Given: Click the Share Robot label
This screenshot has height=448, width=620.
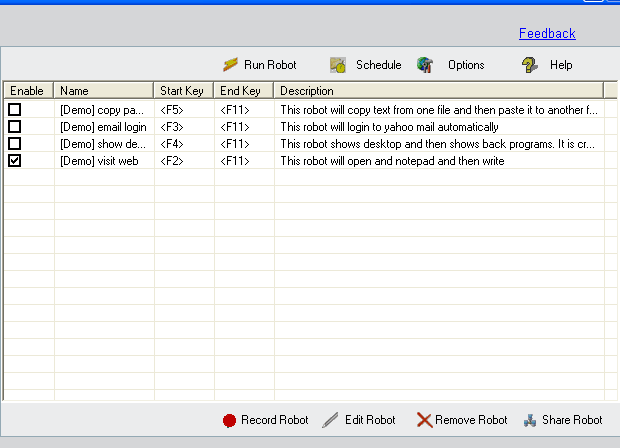Looking at the screenshot, I should pos(572,420).
